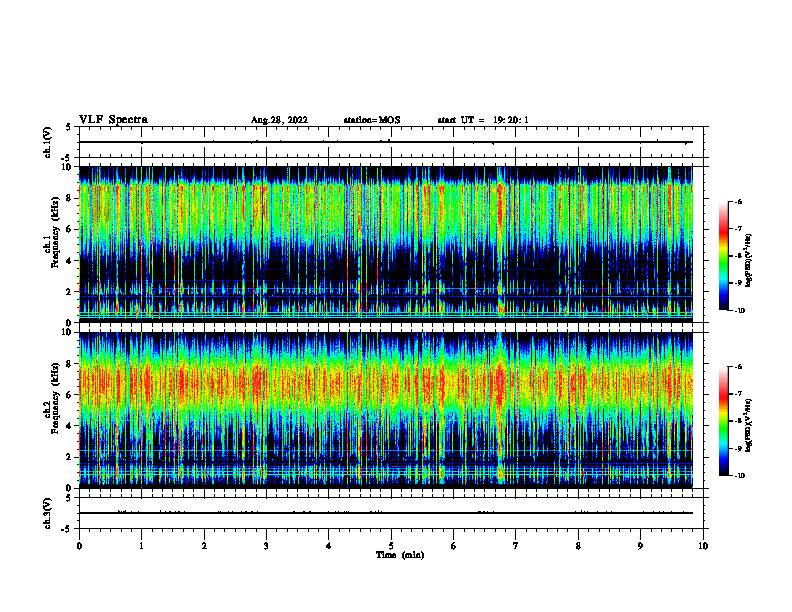Click the "10" tick on the time axis
The height and width of the screenshot is (612, 792).
(x=703, y=546)
